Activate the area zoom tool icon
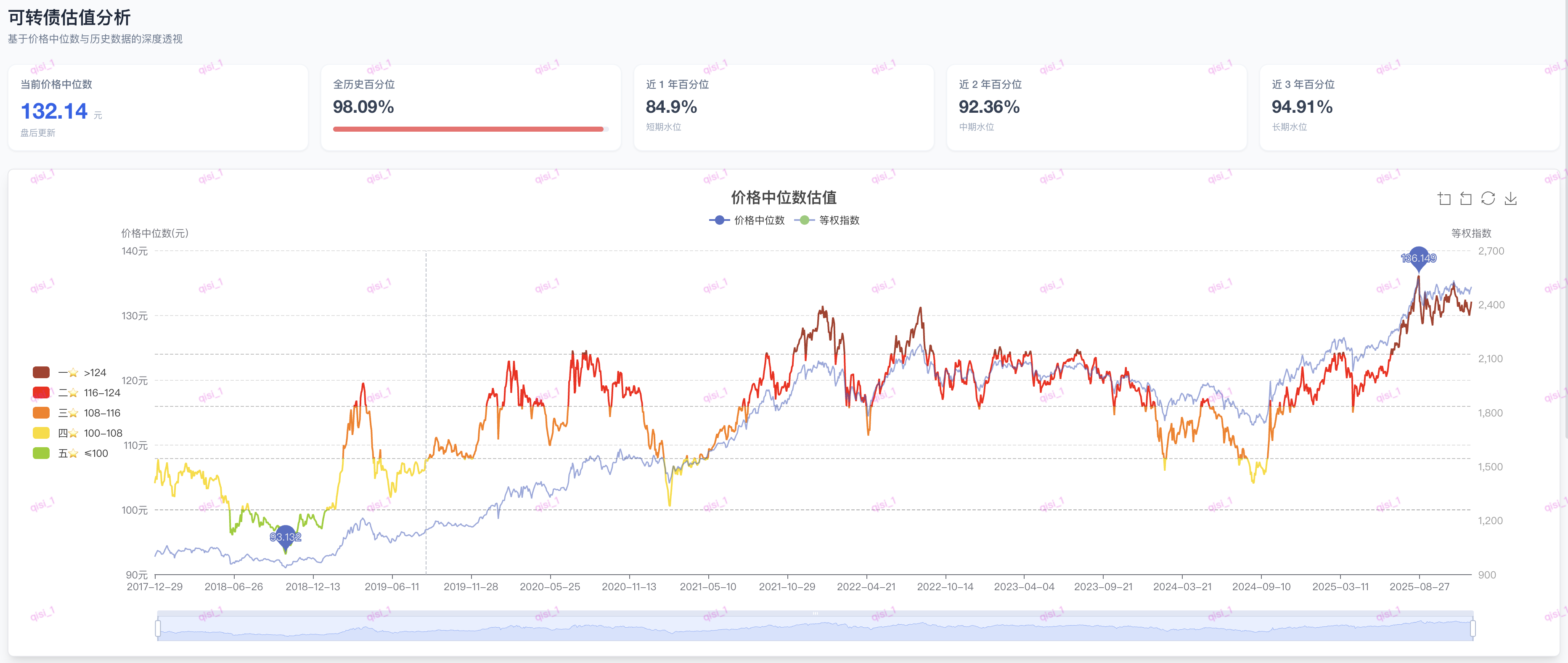Image resolution: width=1568 pixels, height=663 pixels. [x=1444, y=199]
